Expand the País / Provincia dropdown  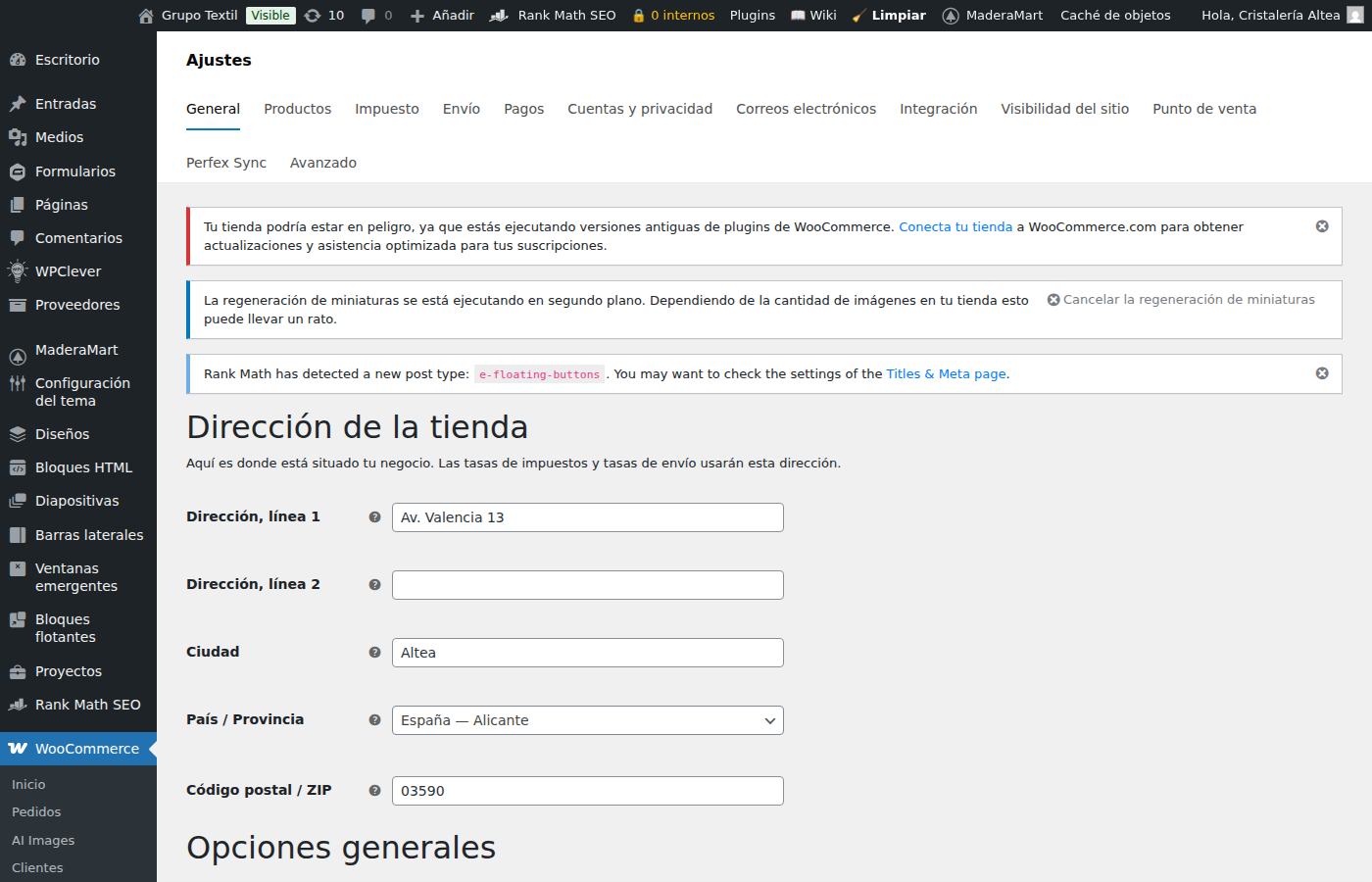pyautogui.click(x=587, y=720)
